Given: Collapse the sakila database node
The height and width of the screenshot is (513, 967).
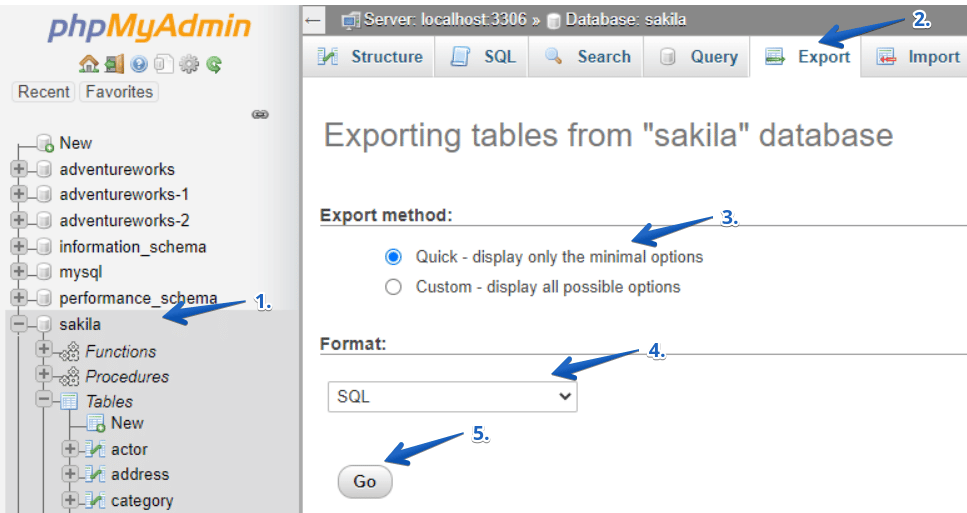Looking at the screenshot, I should [19, 324].
